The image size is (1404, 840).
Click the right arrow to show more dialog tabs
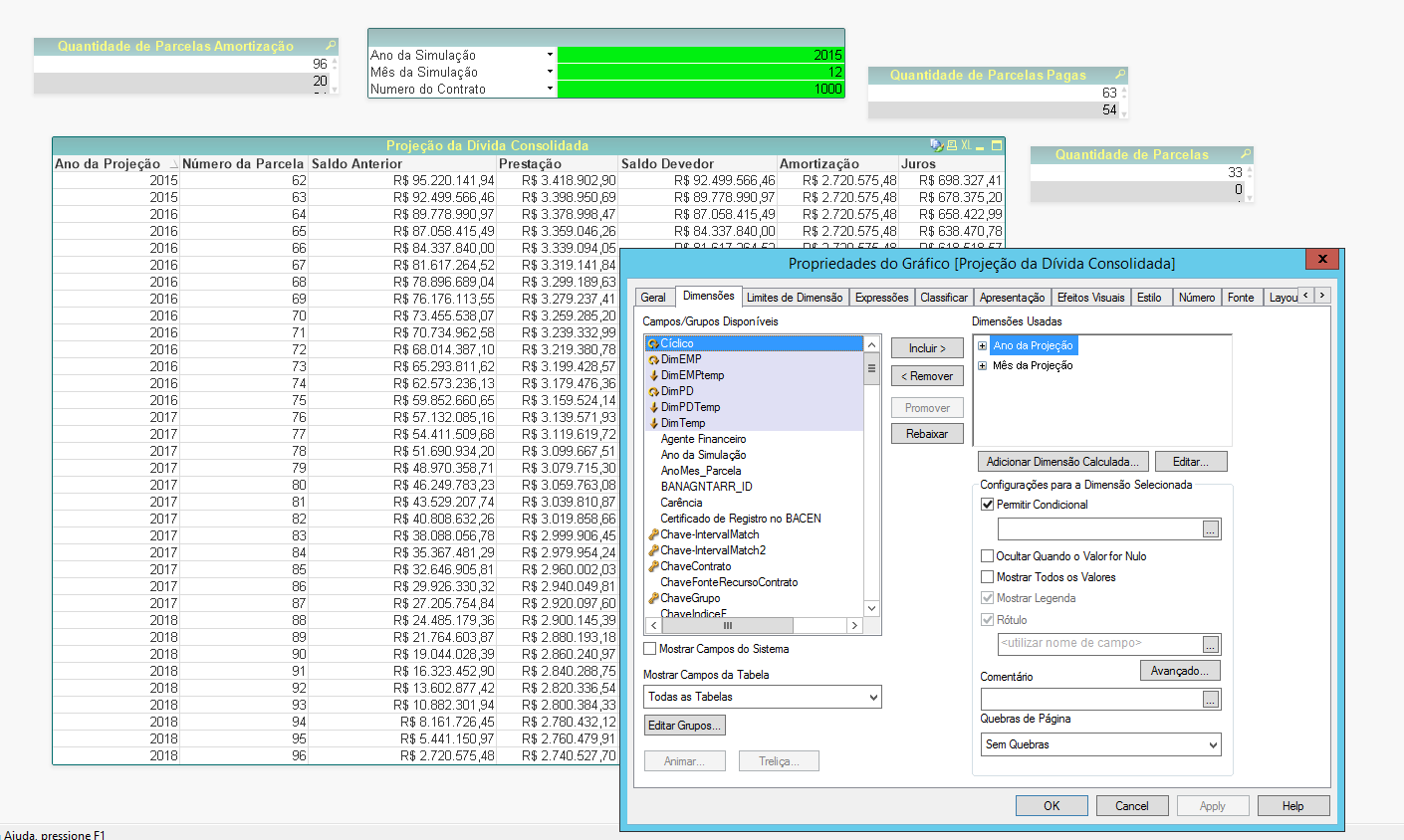click(1321, 296)
